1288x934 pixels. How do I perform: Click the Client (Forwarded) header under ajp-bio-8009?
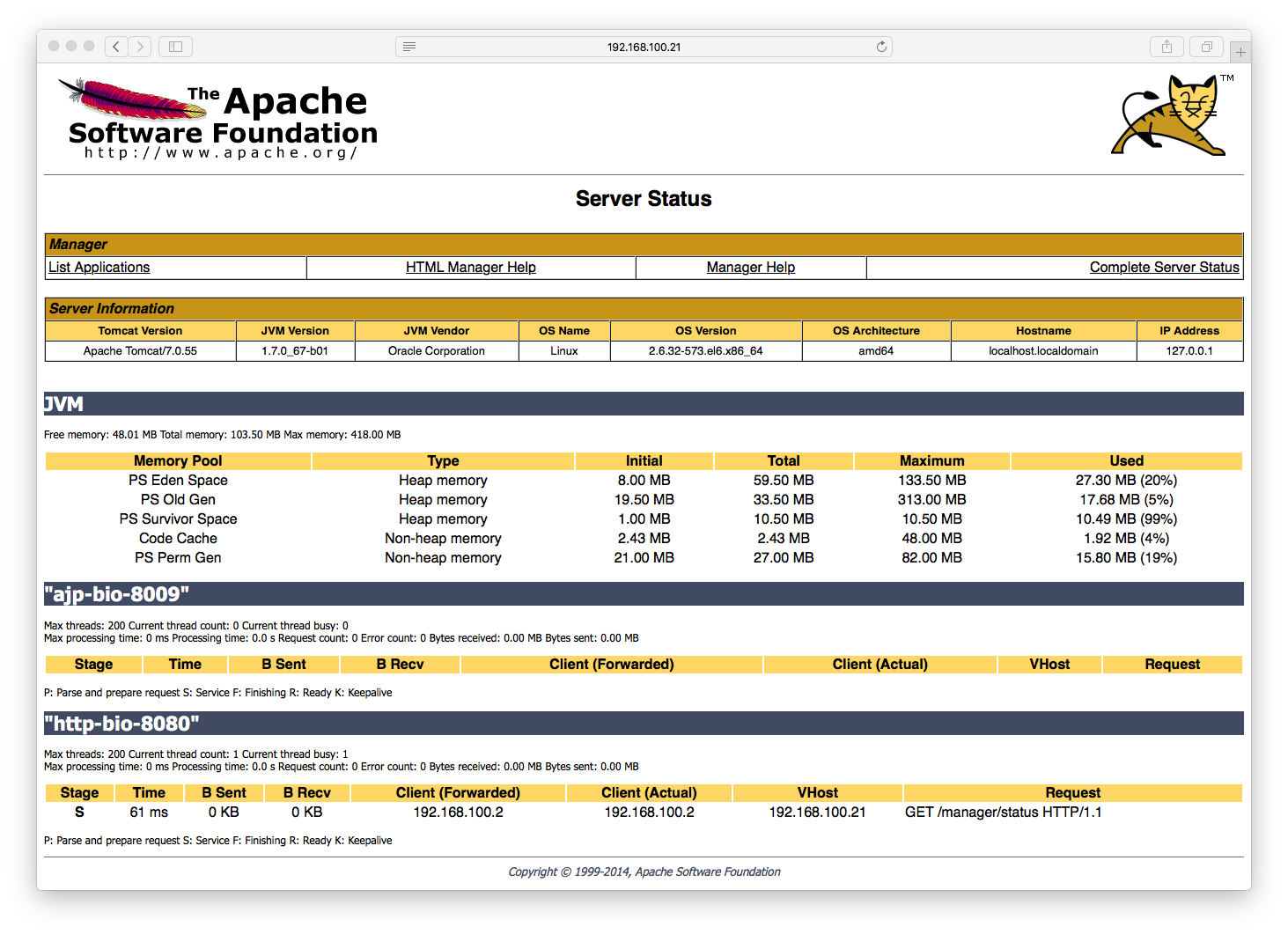click(611, 665)
